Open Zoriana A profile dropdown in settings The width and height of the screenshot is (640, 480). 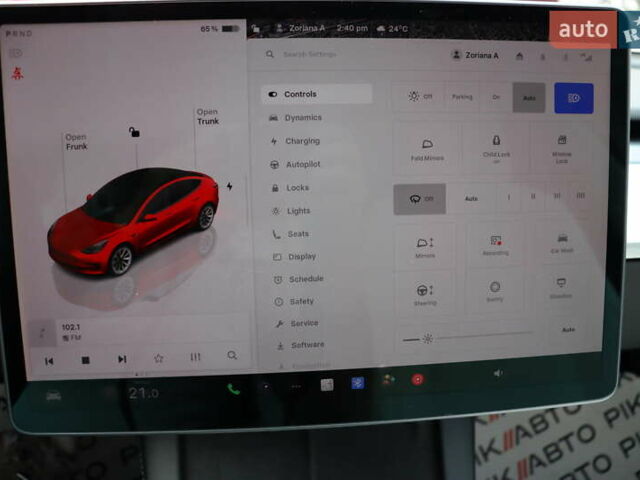click(476, 55)
